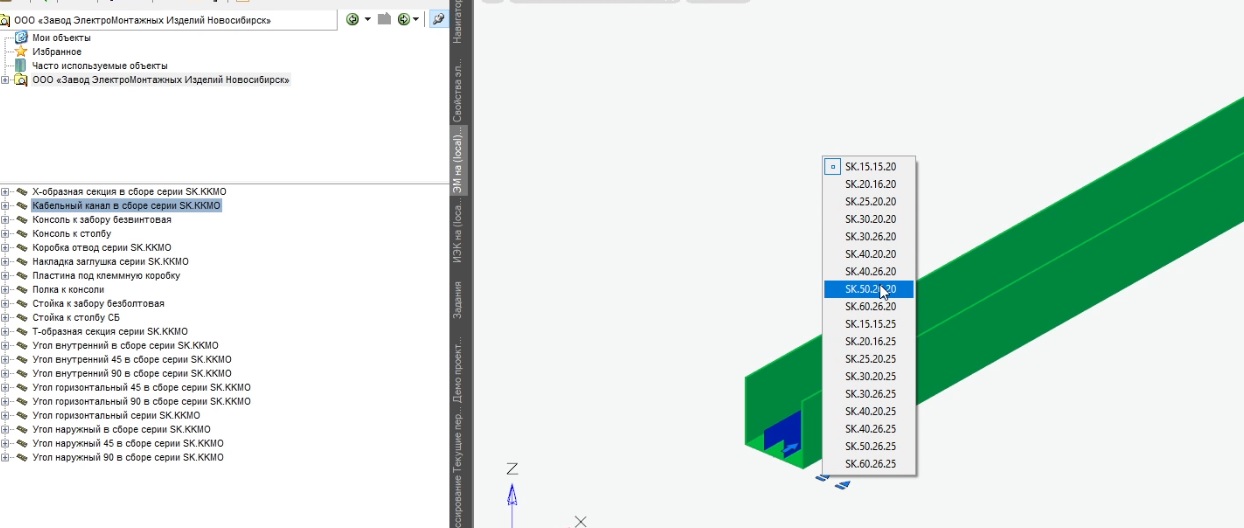Expand the ООО «Завод ЭлектроМонтажных Изделий Новосибирск» node
The height and width of the screenshot is (528, 1244).
click(5, 80)
